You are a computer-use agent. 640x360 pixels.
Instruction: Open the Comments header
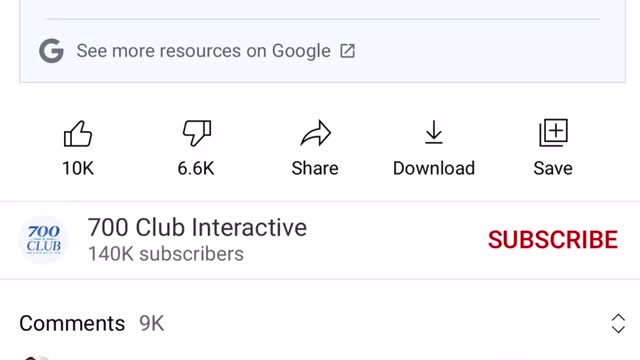coord(72,324)
